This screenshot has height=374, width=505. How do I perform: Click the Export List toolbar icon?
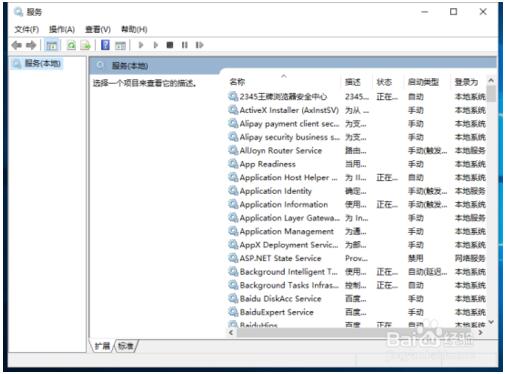coord(86,45)
